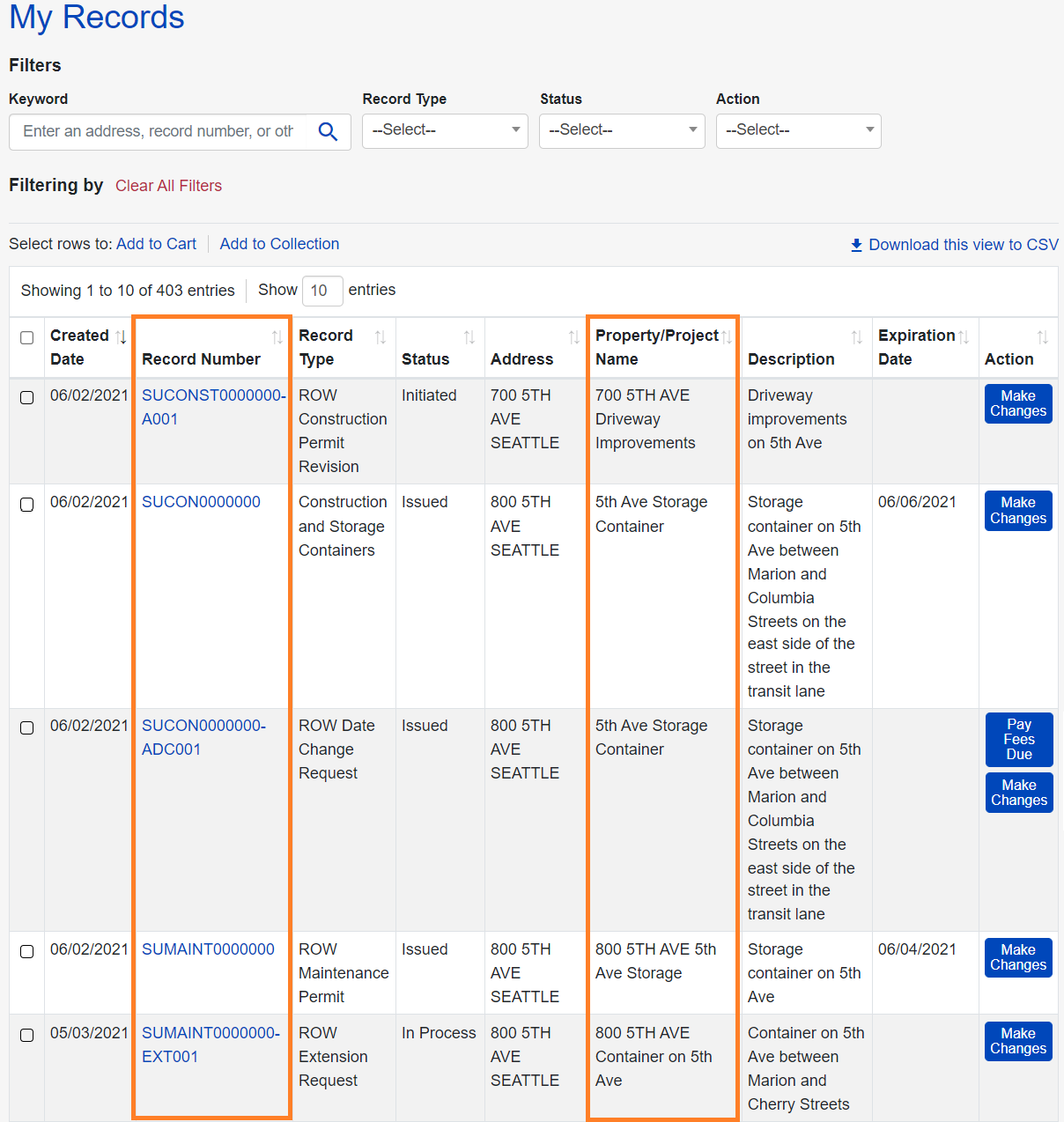
Task: Select checkbox for SUMAINT0000000 record row
Action: coord(27,952)
